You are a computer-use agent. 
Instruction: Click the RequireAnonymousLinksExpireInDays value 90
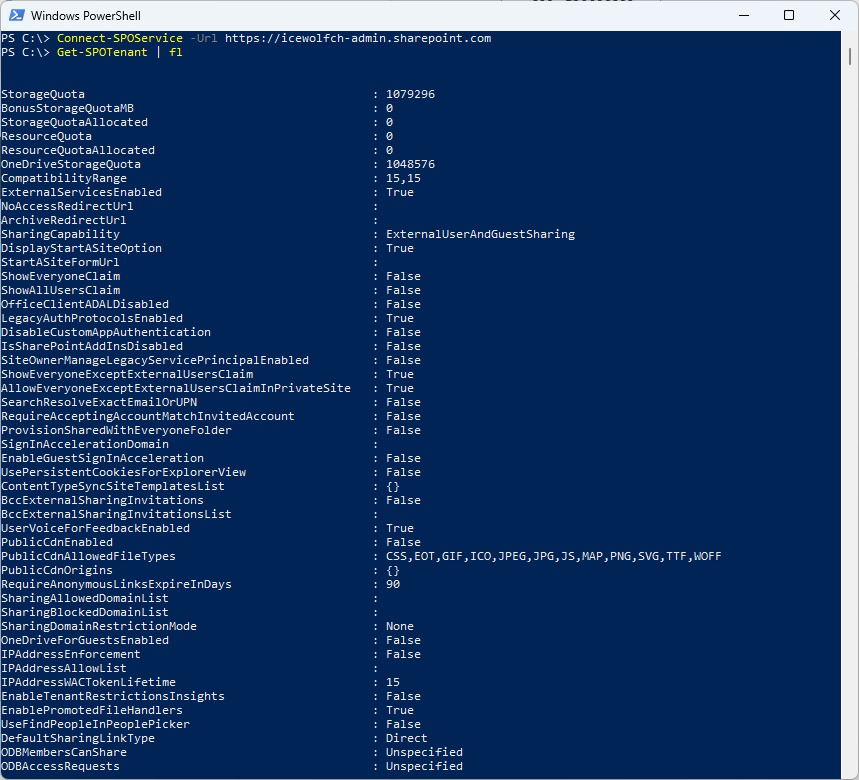(x=393, y=584)
